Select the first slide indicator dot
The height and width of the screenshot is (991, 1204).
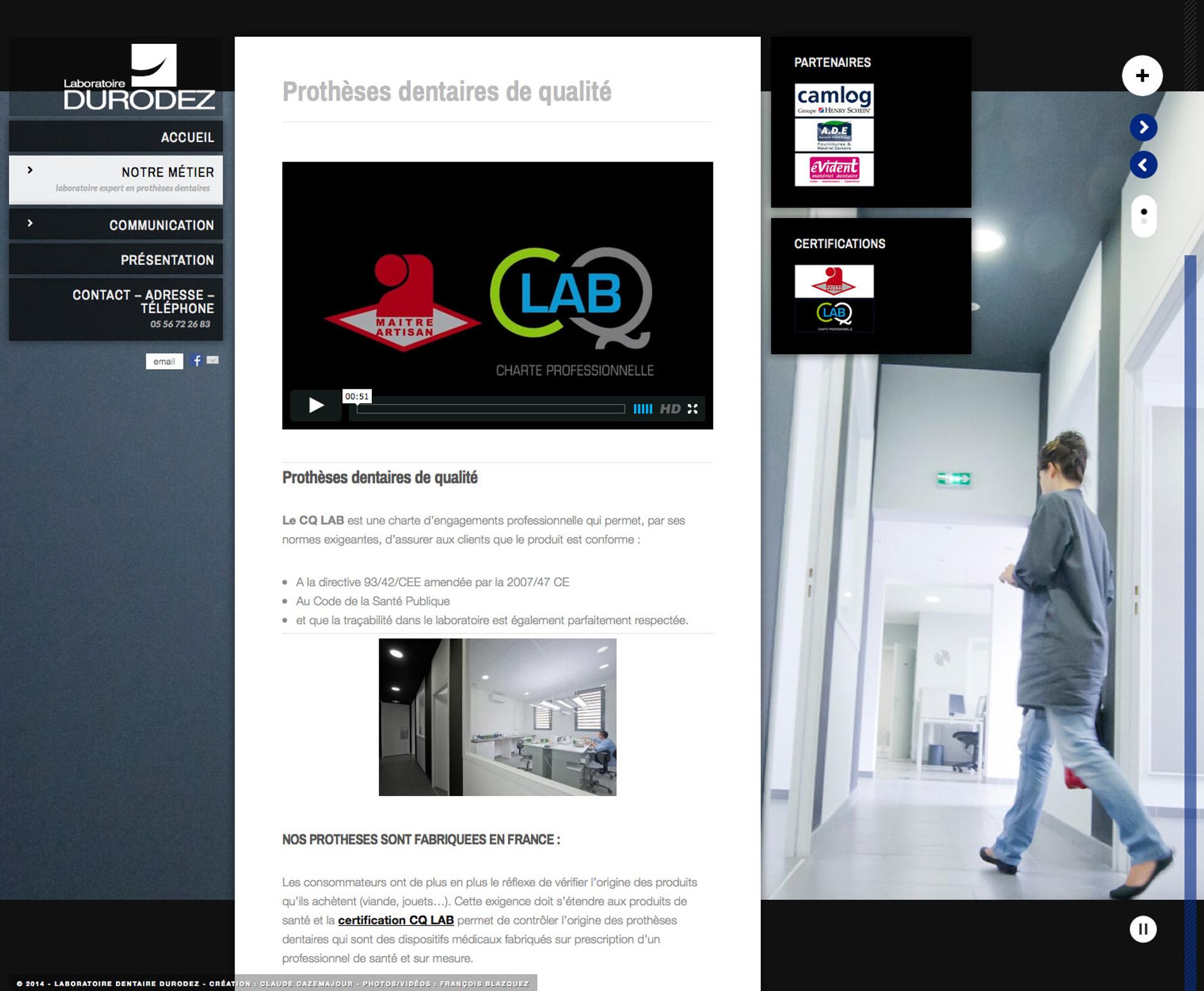1144,212
